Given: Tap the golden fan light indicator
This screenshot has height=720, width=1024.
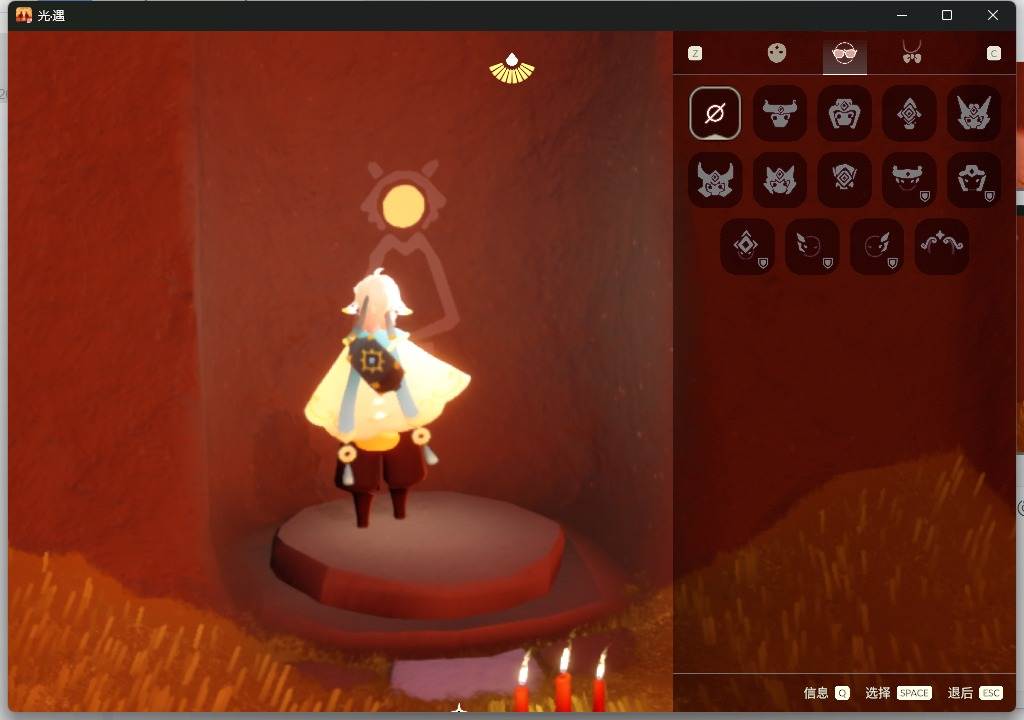Looking at the screenshot, I should point(512,69).
